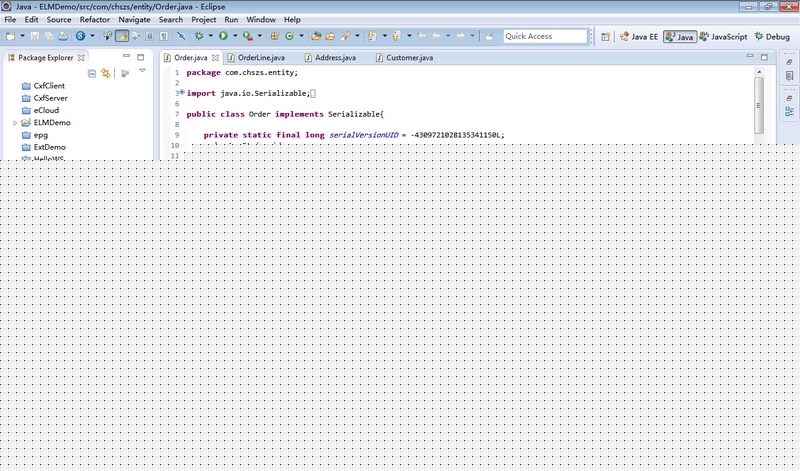
Task: Click Collapse All in Package Explorer
Action: pos(92,73)
